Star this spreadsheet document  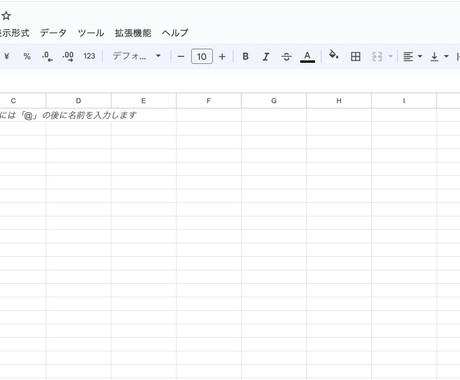pyautogui.click(x=6, y=16)
